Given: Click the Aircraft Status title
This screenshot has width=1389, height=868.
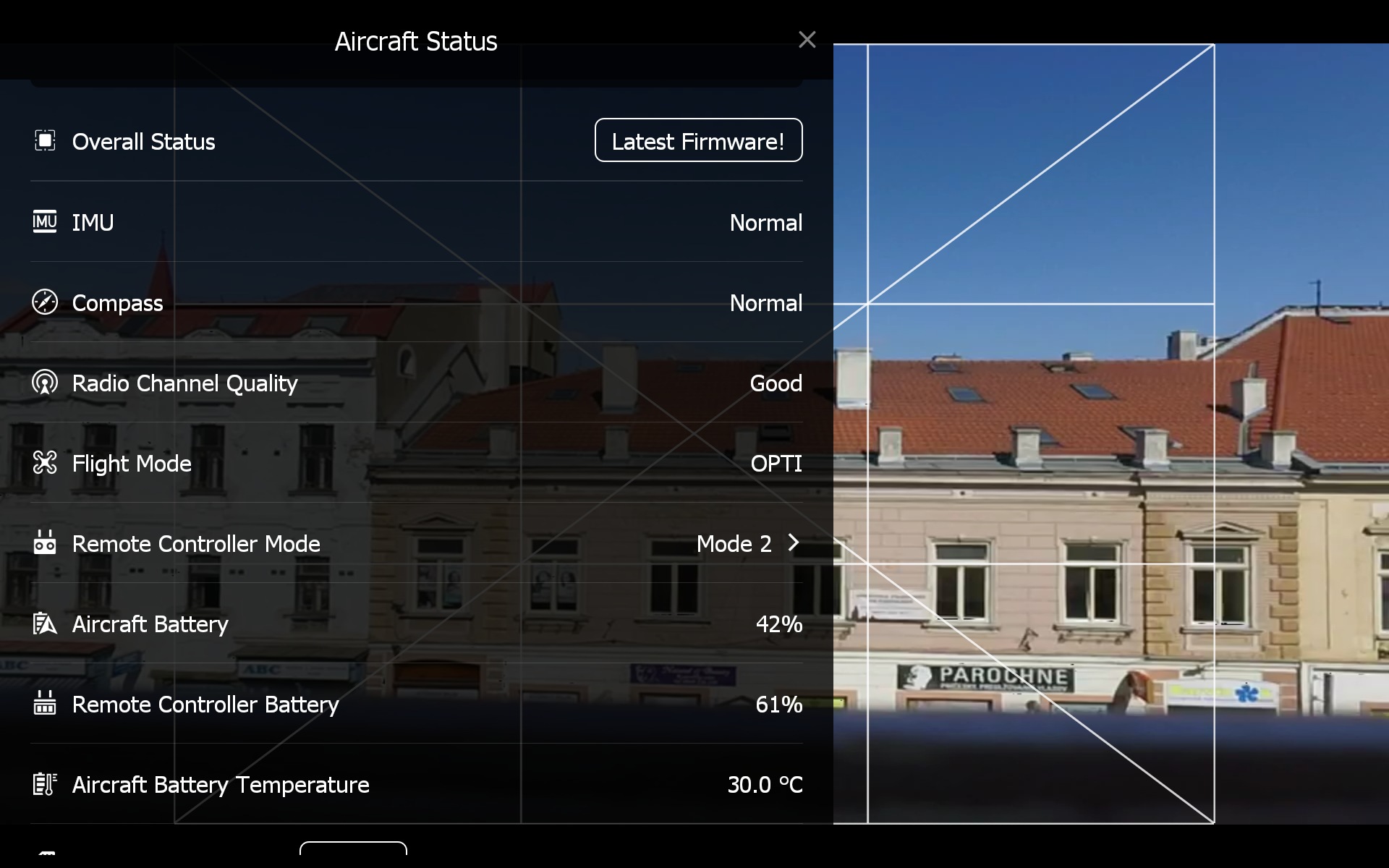Looking at the screenshot, I should [x=416, y=41].
